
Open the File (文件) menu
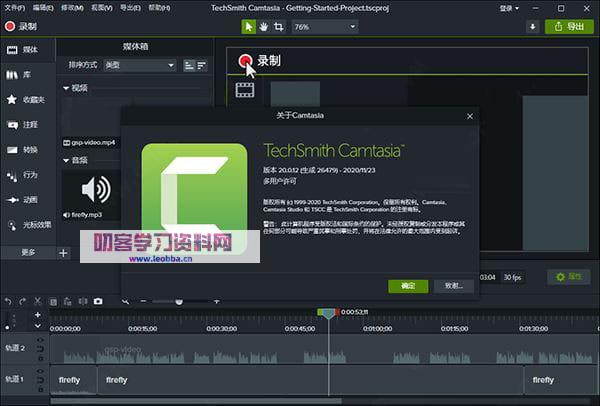(15, 8)
